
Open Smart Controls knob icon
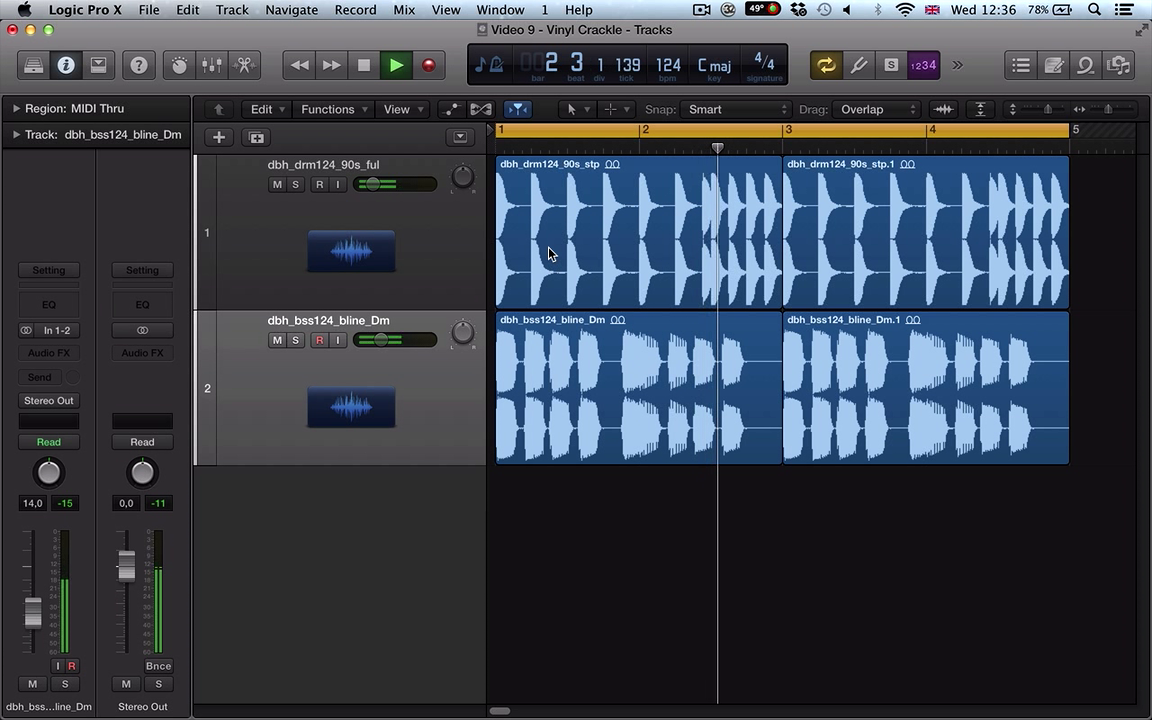(179, 65)
